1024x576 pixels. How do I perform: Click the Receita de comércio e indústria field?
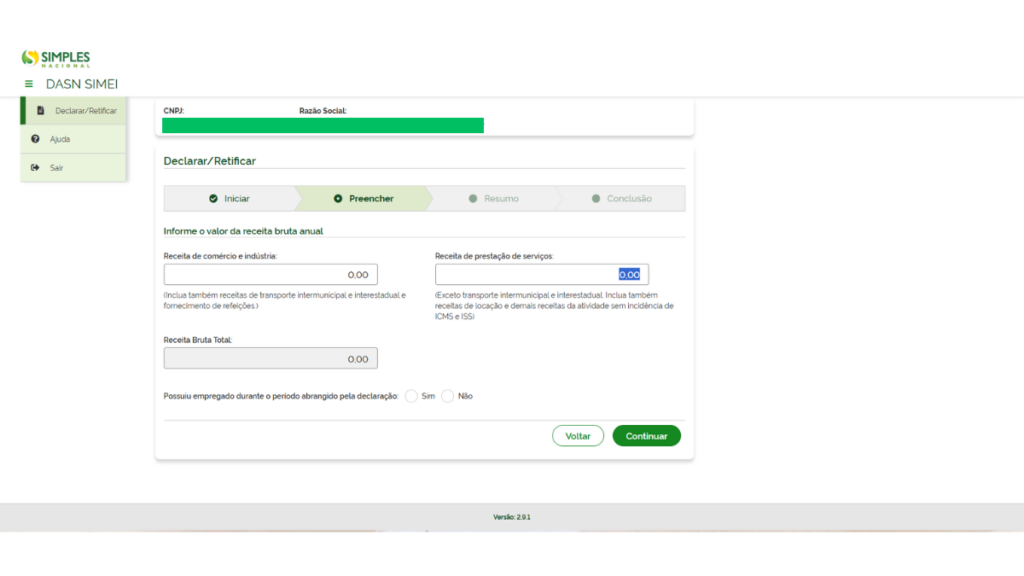[x=270, y=274]
